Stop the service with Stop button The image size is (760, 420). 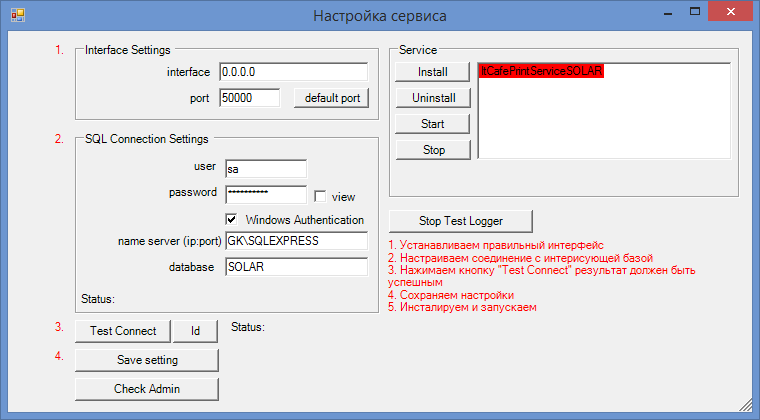coord(432,150)
